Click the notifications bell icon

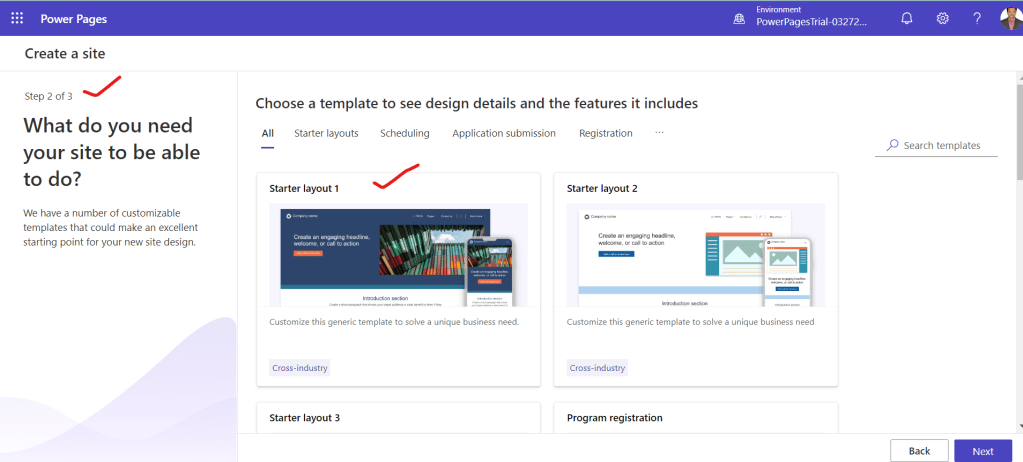click(907, 18)
